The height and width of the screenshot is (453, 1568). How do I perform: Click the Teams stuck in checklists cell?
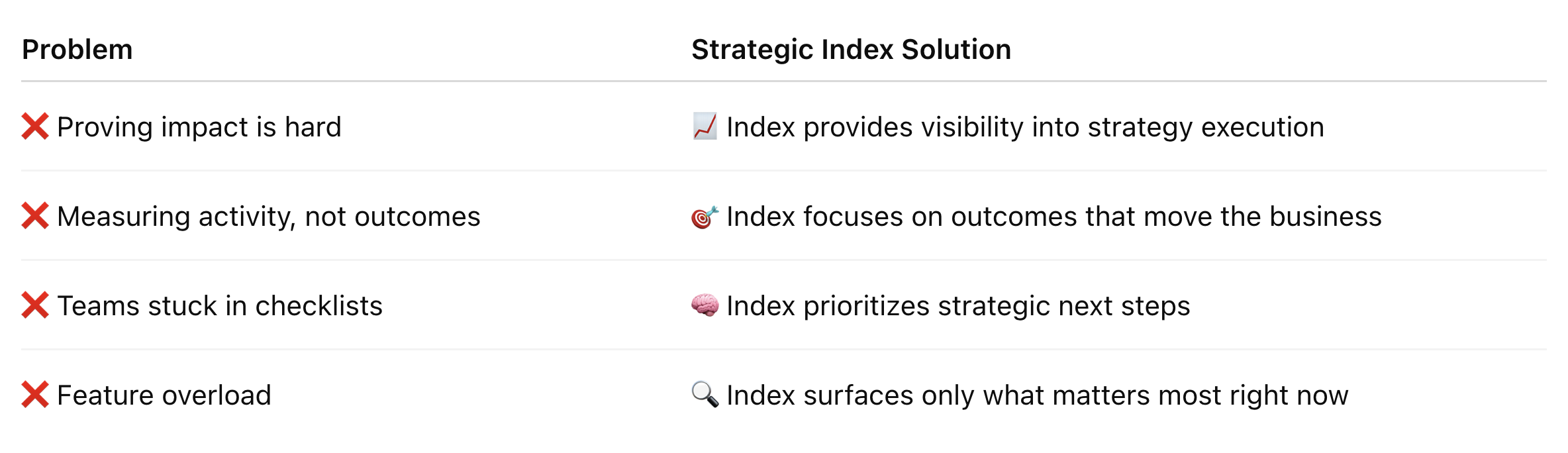point(220,306)
